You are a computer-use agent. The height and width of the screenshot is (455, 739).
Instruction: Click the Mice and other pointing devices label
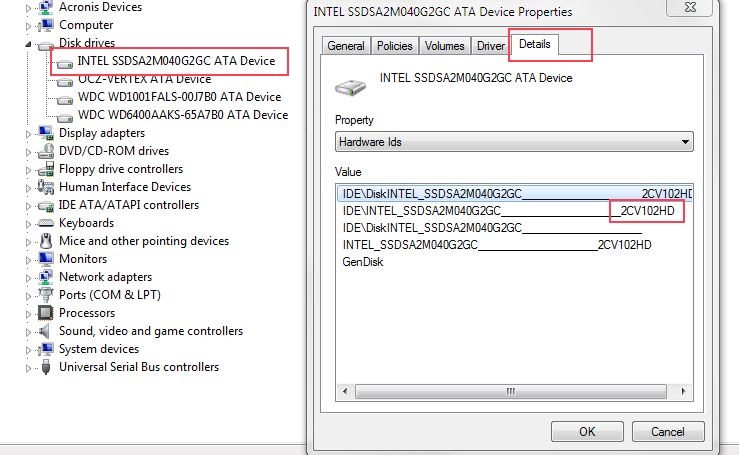[144, 241]
